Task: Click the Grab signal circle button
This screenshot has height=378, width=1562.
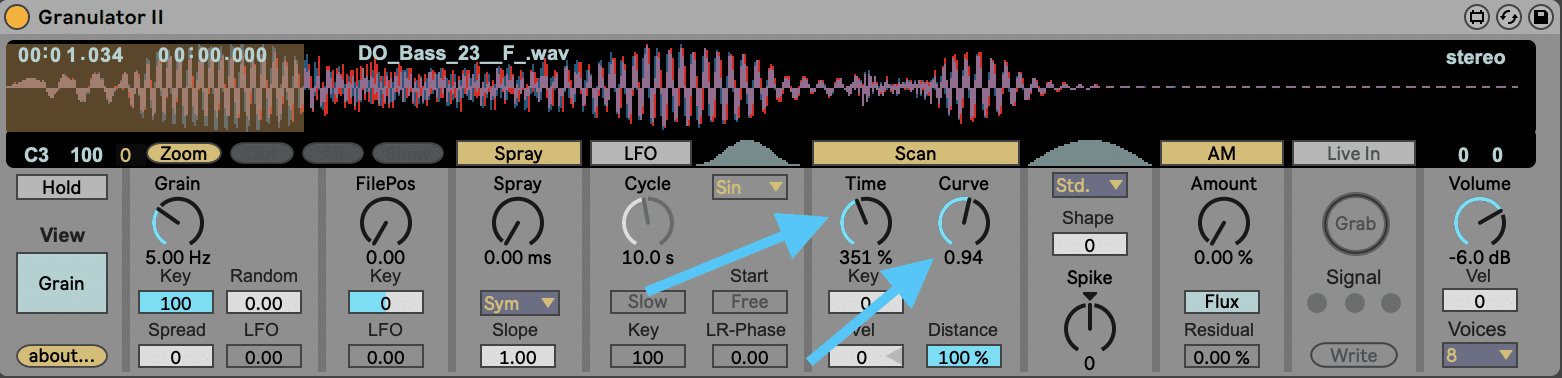Action: click(1354, 223)
